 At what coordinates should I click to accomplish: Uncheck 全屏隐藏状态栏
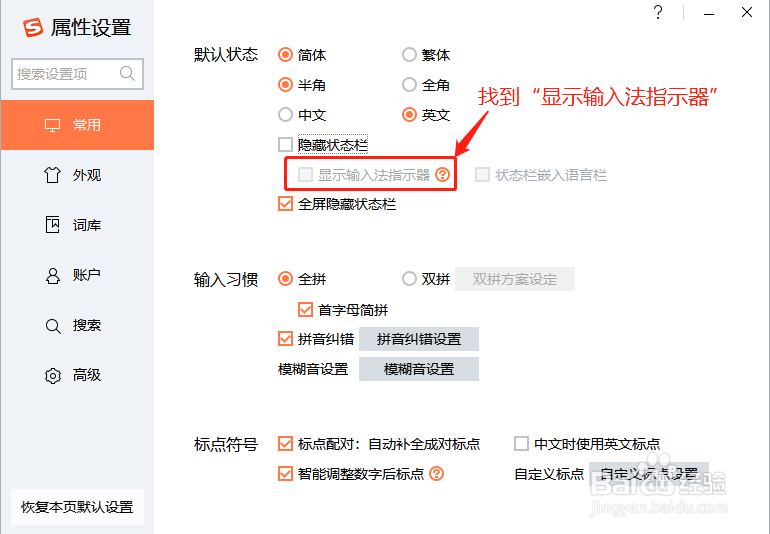285,203
